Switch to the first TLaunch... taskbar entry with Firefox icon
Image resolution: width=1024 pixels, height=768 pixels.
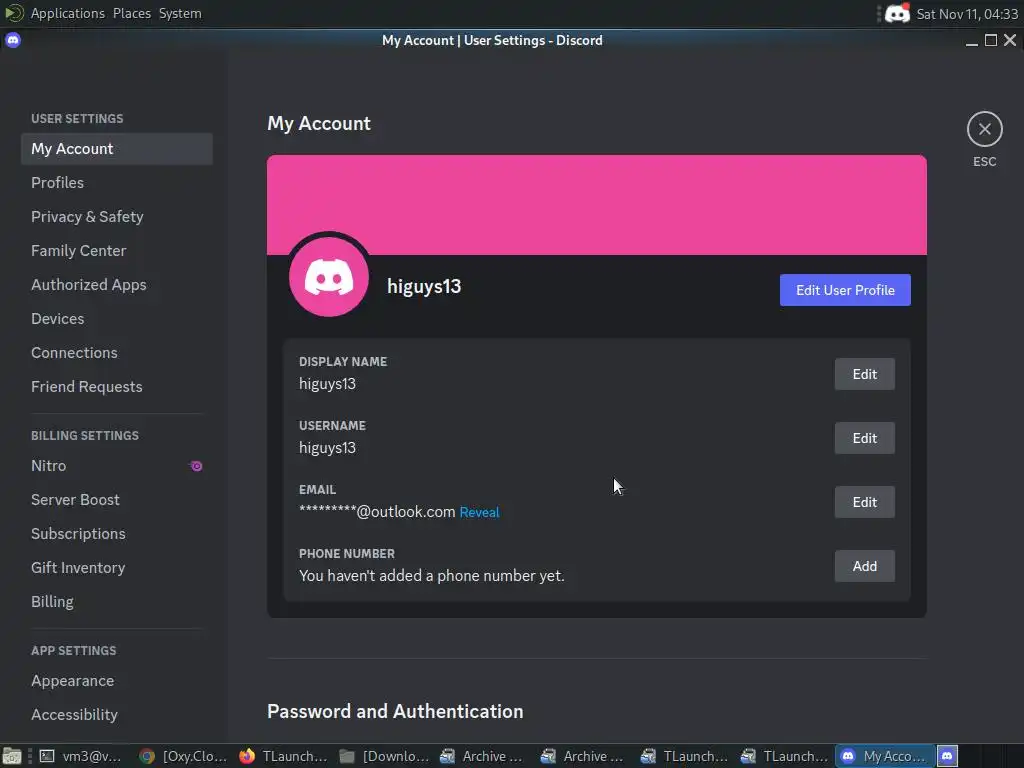click(283, 756)
